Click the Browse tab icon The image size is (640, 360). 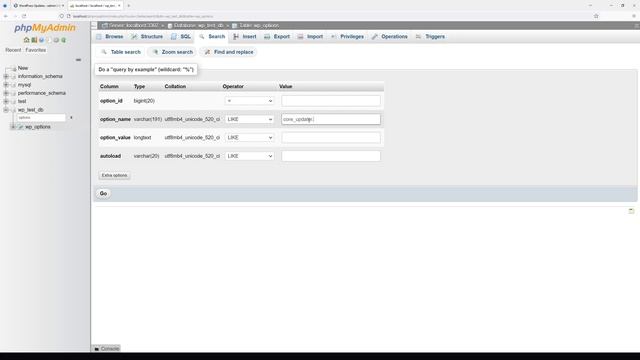pyautogui.click(x=99, y=37)
